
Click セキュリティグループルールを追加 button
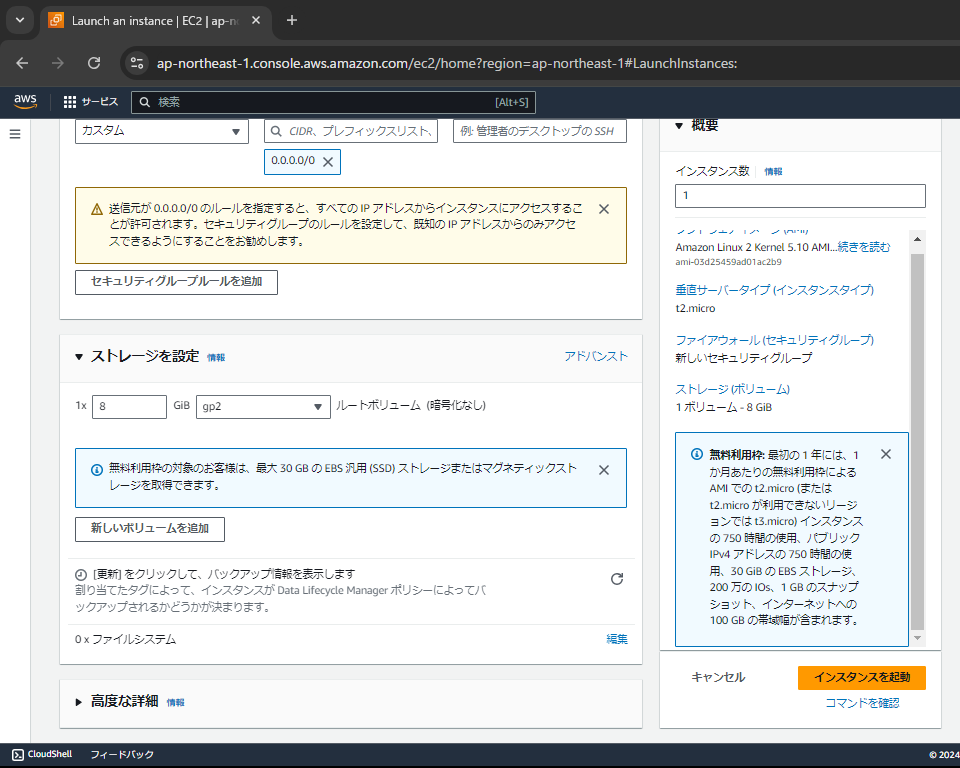tap(176, 282)
